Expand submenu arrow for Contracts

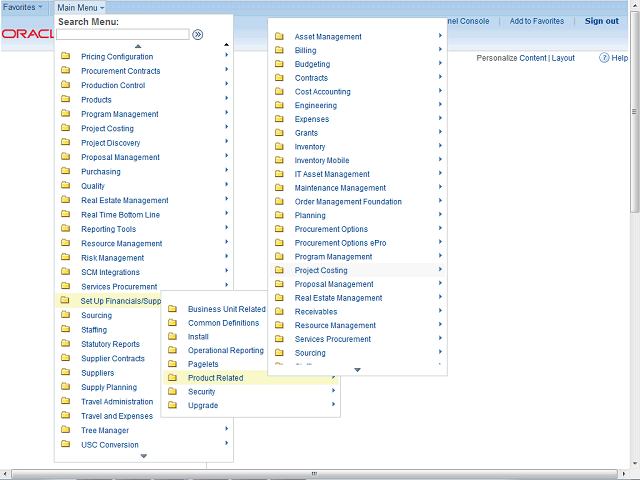440,77
